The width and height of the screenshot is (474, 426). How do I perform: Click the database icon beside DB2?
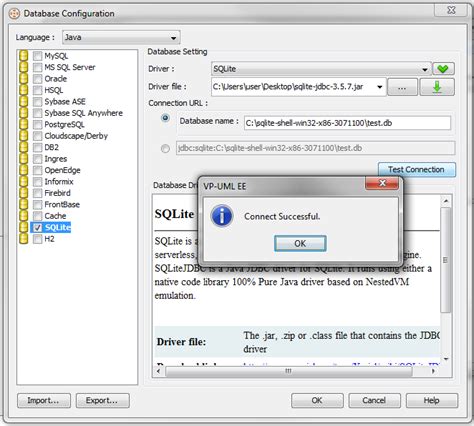coord(23,147)
